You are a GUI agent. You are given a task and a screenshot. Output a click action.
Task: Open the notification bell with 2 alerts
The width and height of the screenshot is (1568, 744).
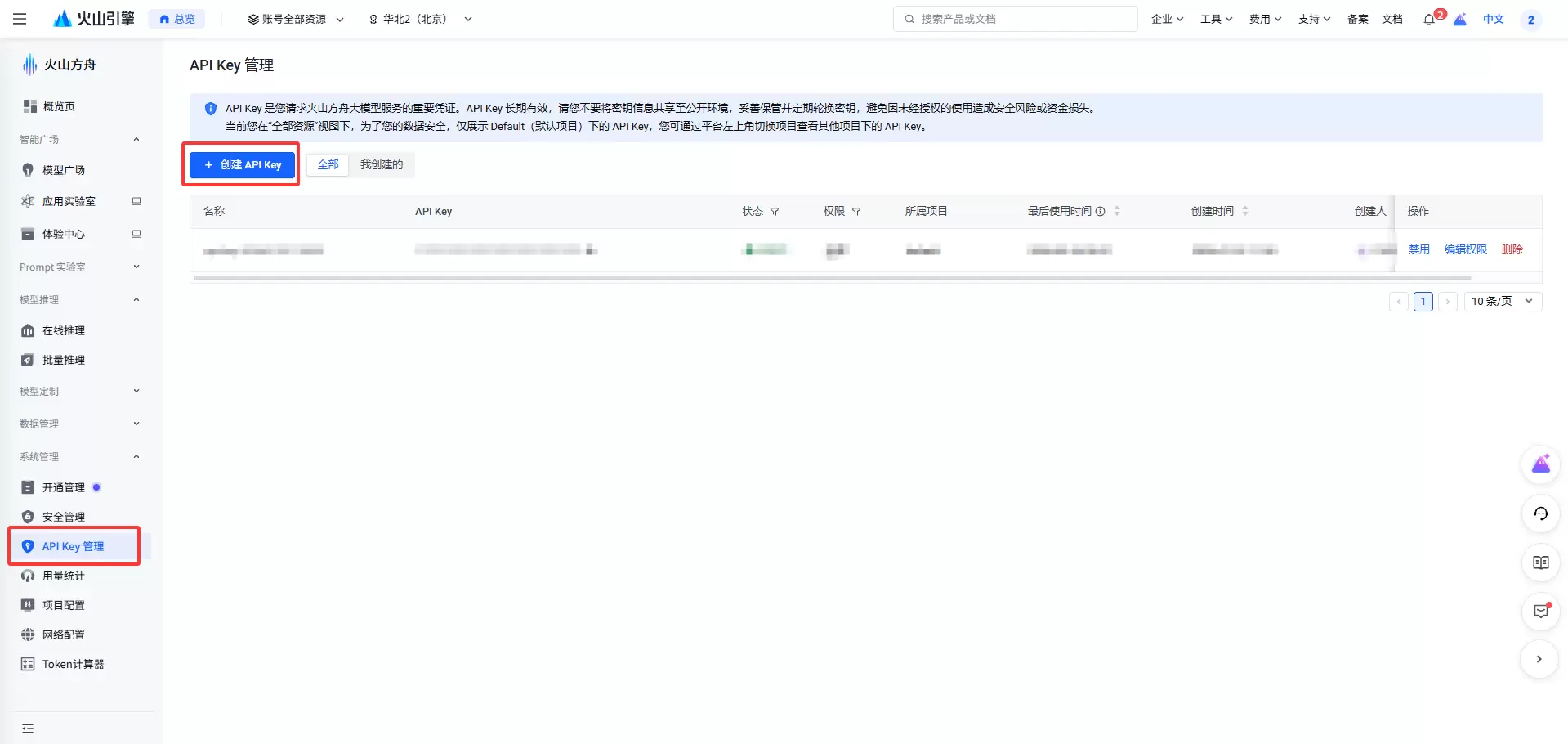[1430, 19]
